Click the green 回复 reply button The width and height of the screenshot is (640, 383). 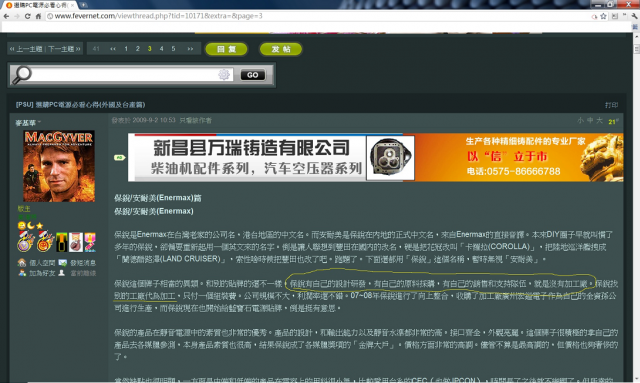tap(227, 49)
